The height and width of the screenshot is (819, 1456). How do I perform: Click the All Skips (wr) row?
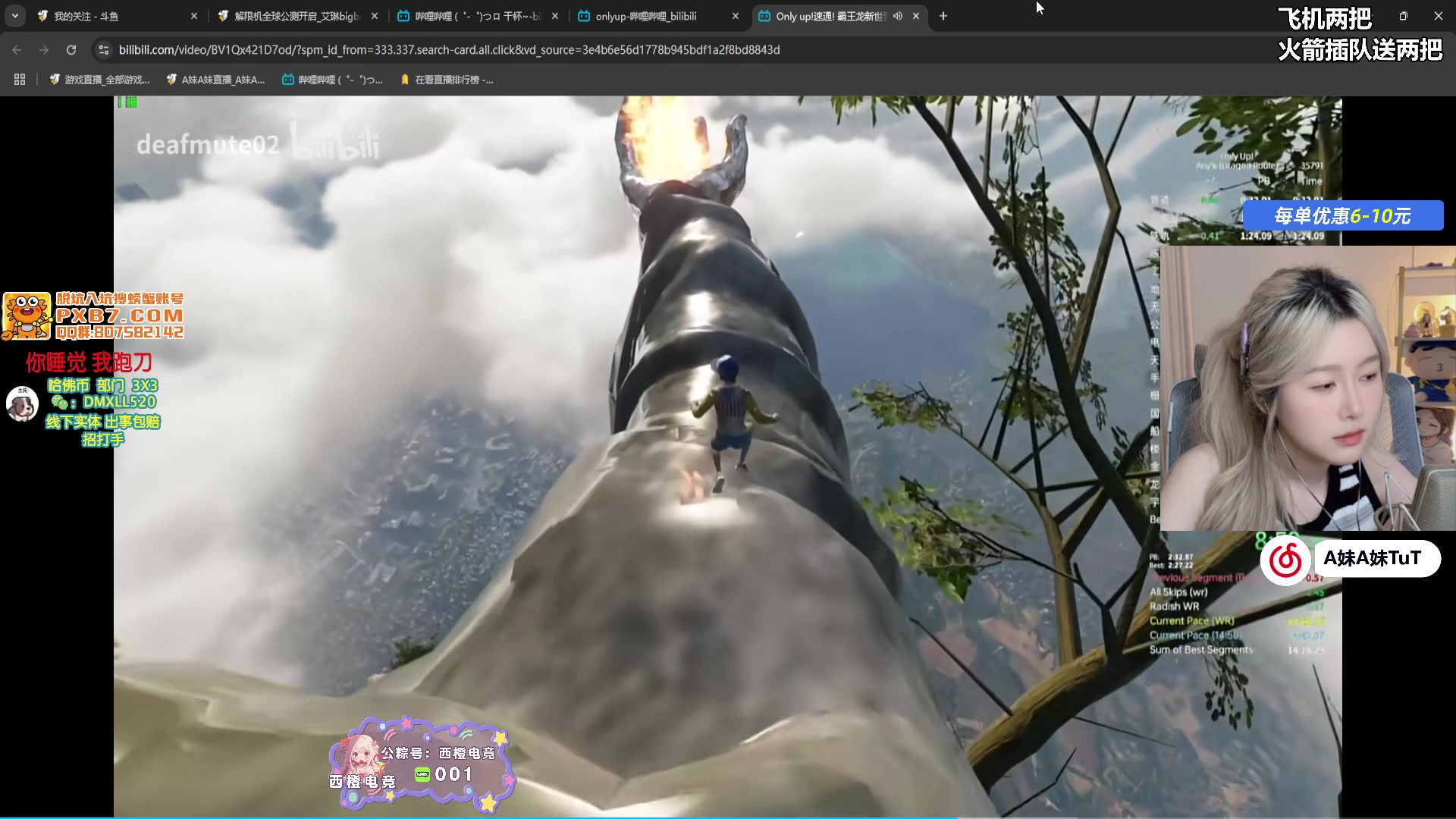[x=1237, y=592]
